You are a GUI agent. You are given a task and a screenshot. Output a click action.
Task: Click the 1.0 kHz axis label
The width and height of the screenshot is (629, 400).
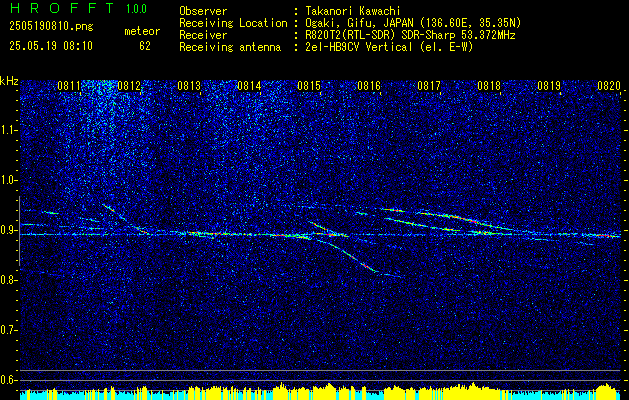point(9,181)
